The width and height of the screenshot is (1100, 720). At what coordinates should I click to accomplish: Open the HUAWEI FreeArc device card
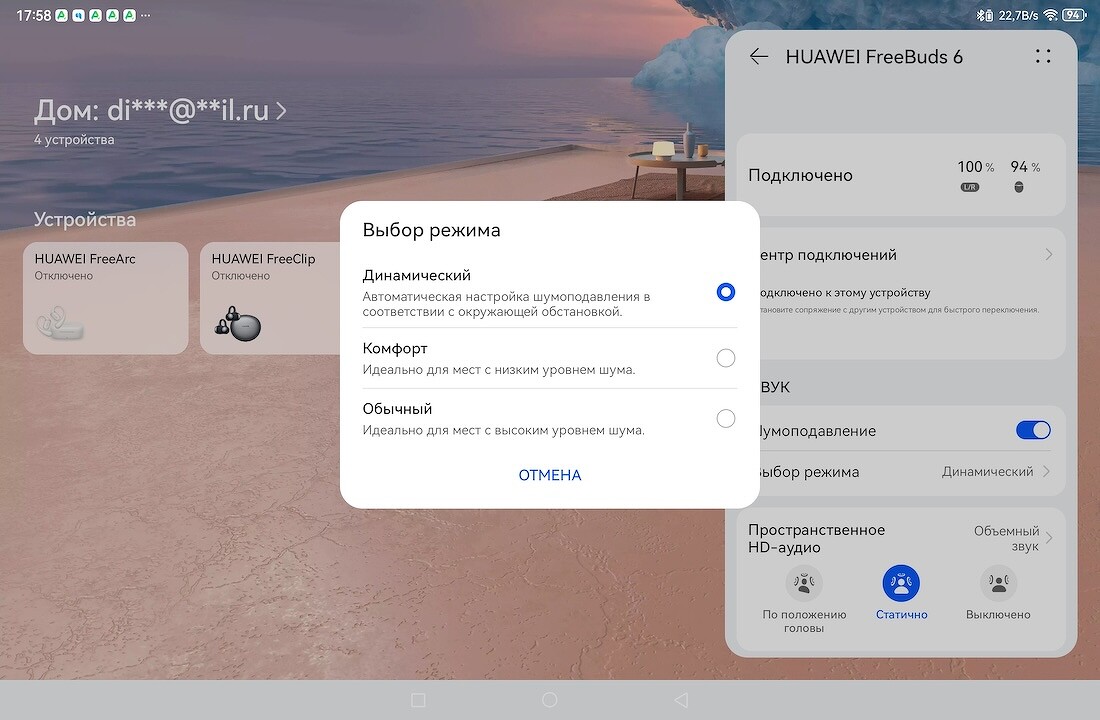105,298
